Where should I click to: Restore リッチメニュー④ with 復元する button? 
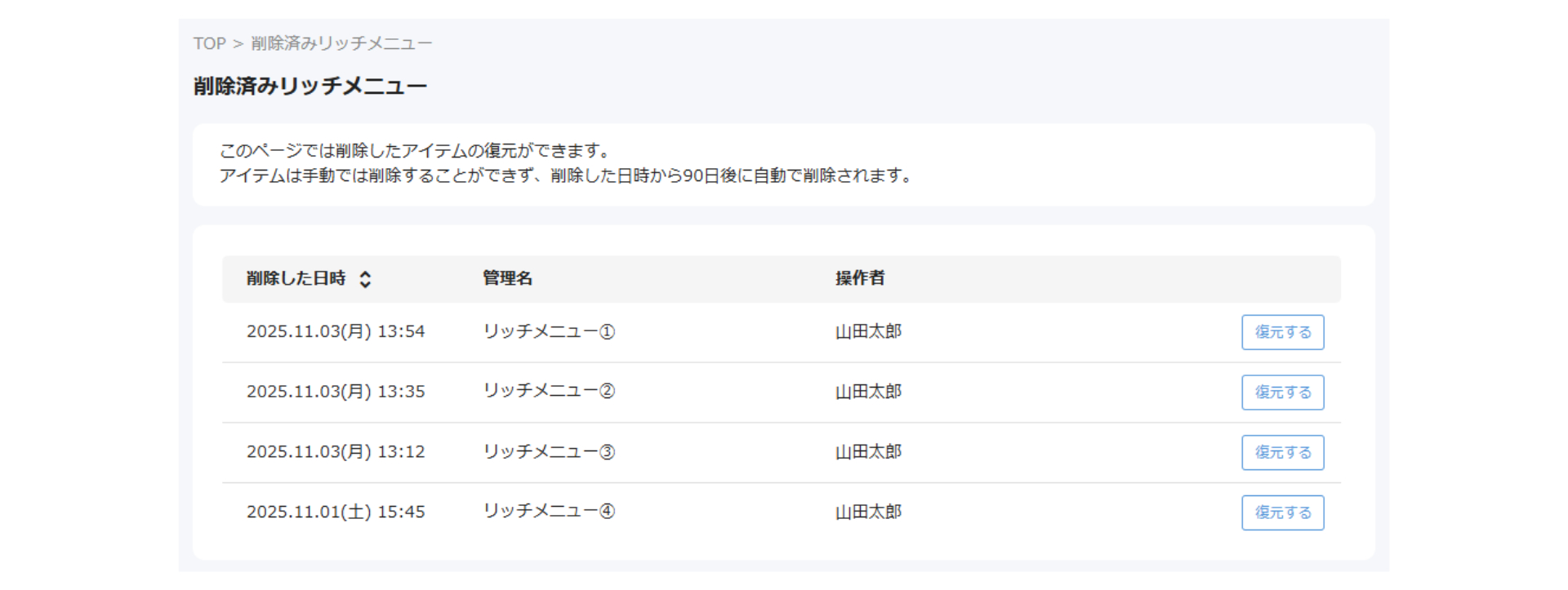pos(1282,512)
